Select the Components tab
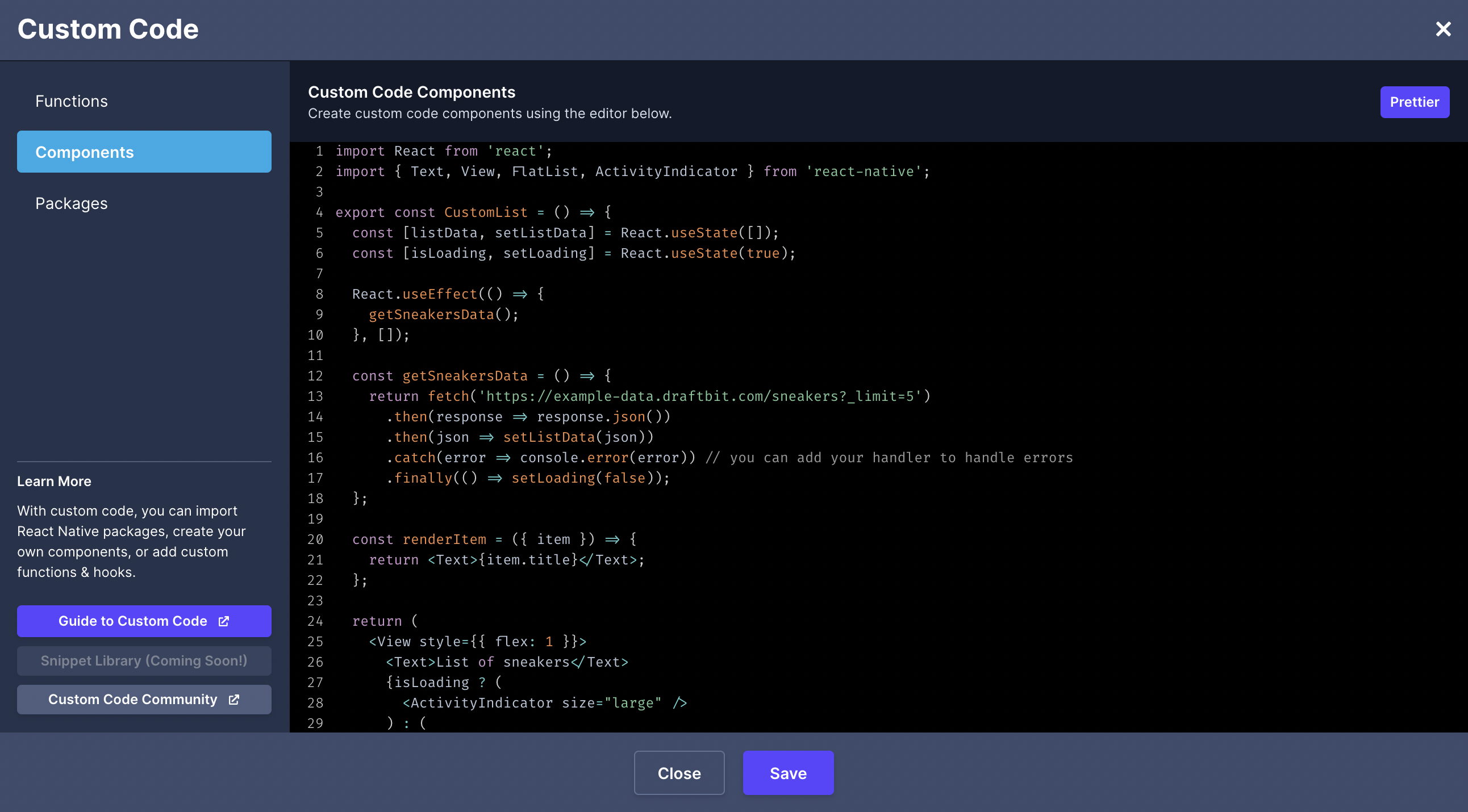This screenshot has width=1468, height=812. click(x=144, y=152)
